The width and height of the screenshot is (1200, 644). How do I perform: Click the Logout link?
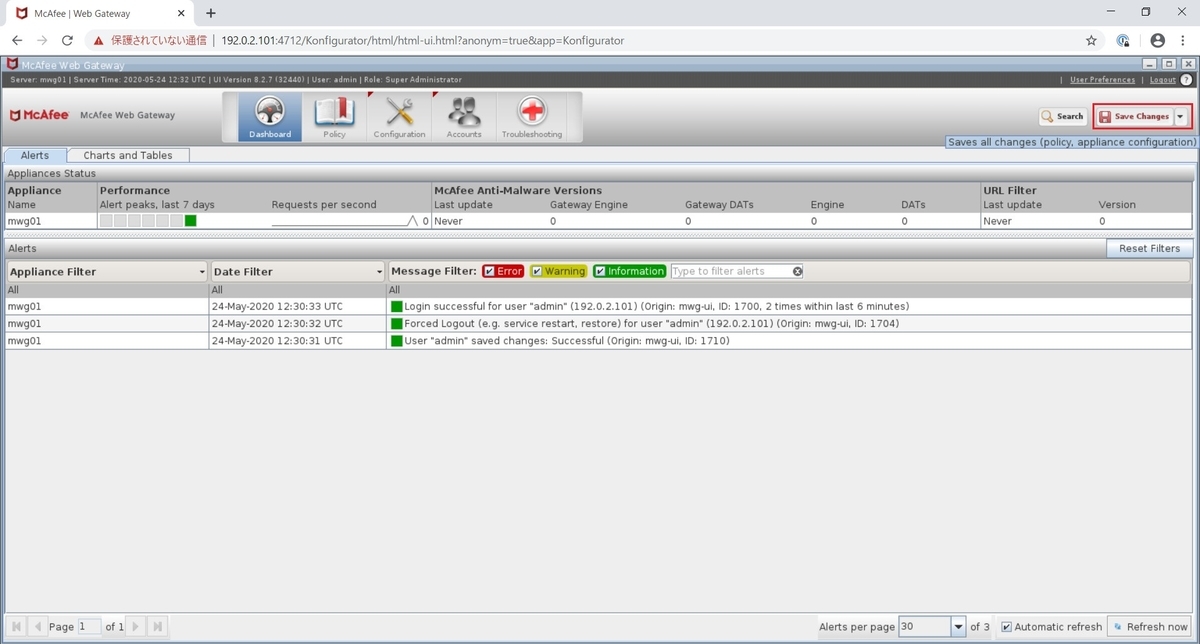pos(1163,79)
